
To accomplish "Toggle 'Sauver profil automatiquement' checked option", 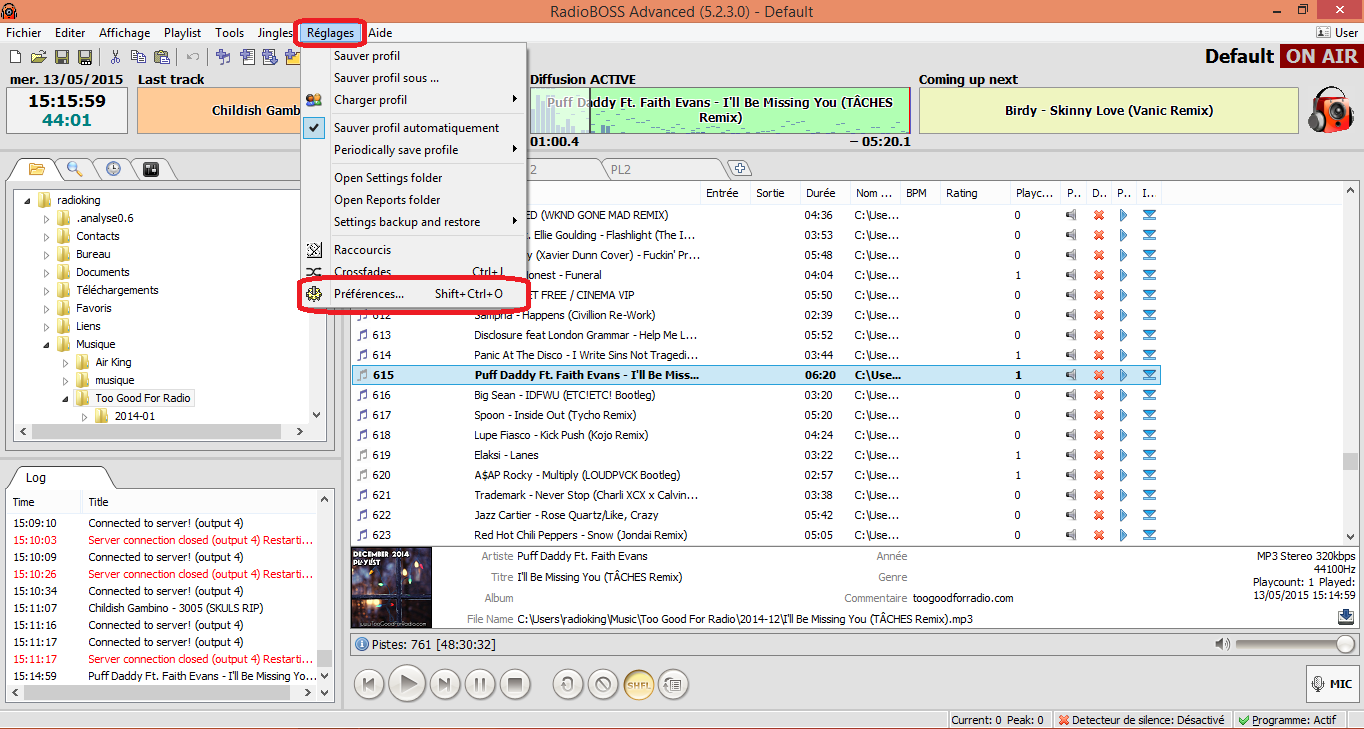I will pyautogui.click(x=416, y=128).
